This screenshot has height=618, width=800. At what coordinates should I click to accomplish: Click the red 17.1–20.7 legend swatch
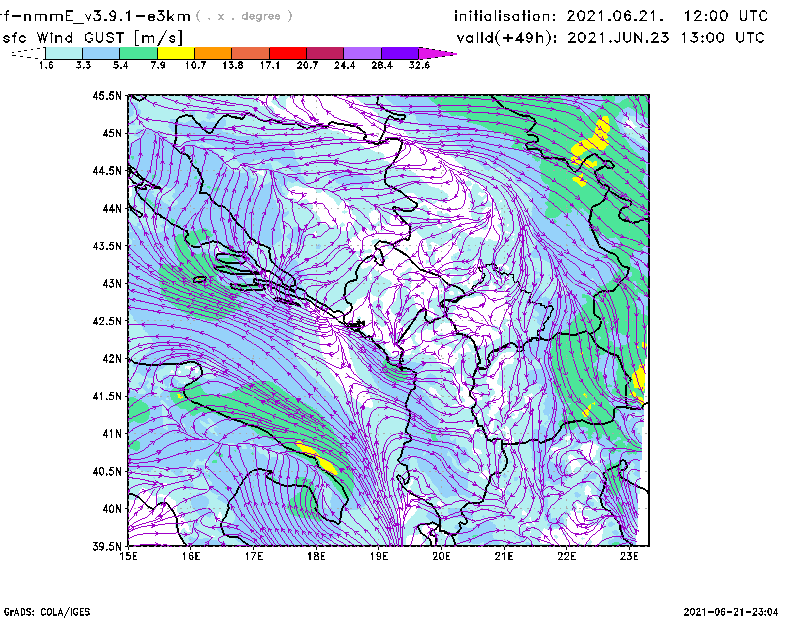[x=288, y=53]
